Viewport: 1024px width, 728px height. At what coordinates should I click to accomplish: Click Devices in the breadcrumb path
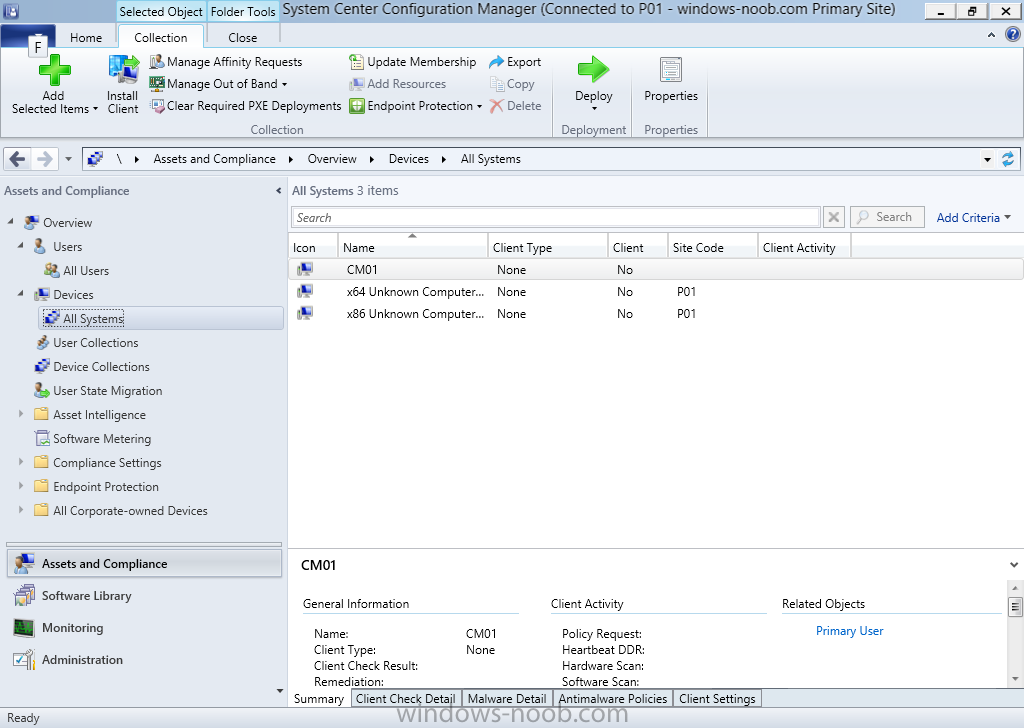[409, 159]
